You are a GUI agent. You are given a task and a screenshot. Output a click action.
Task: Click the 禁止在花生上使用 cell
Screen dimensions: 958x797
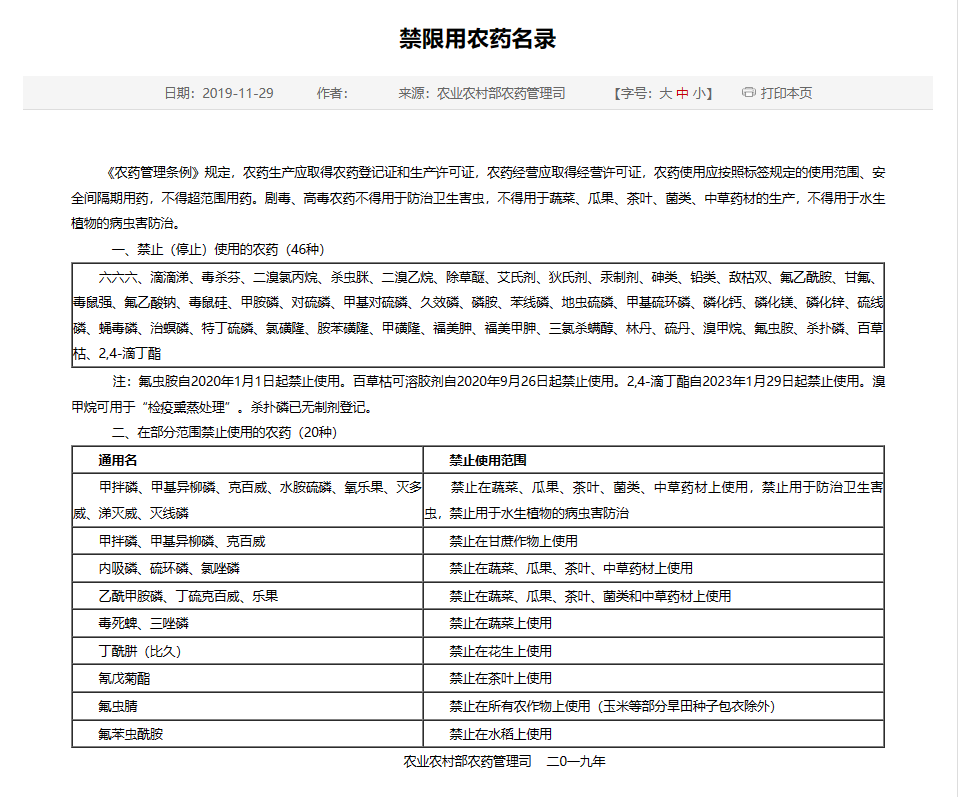500,651
